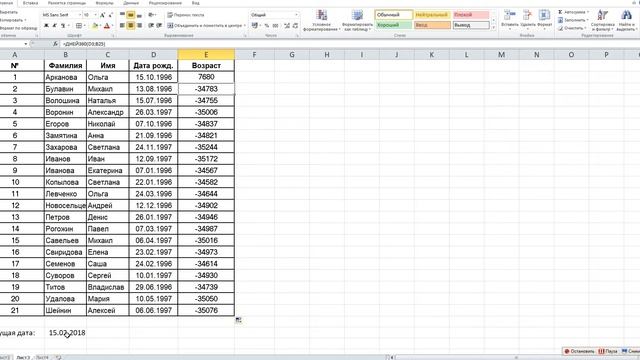
Task: Open the Fill (Заполнить) dropdown
Action: [x=573, y=20]
